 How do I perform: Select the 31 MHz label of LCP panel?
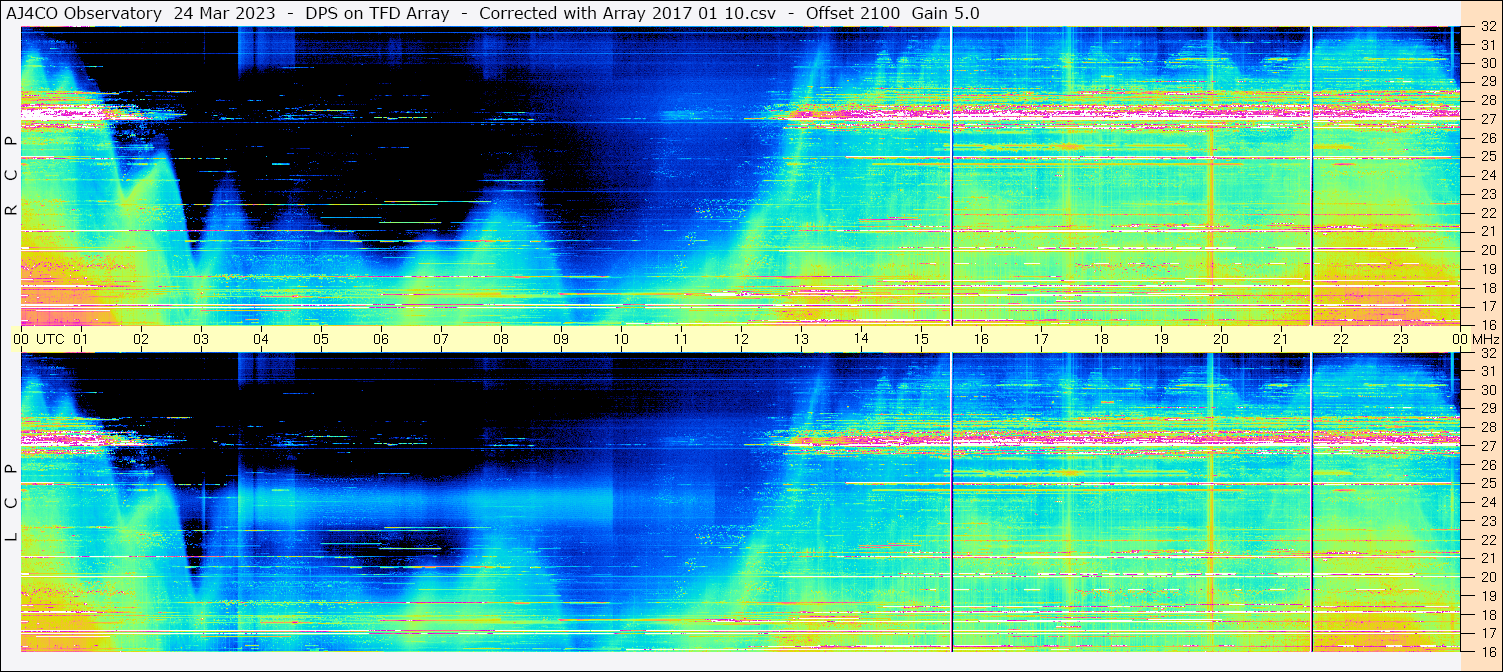tap(1488, 371)
